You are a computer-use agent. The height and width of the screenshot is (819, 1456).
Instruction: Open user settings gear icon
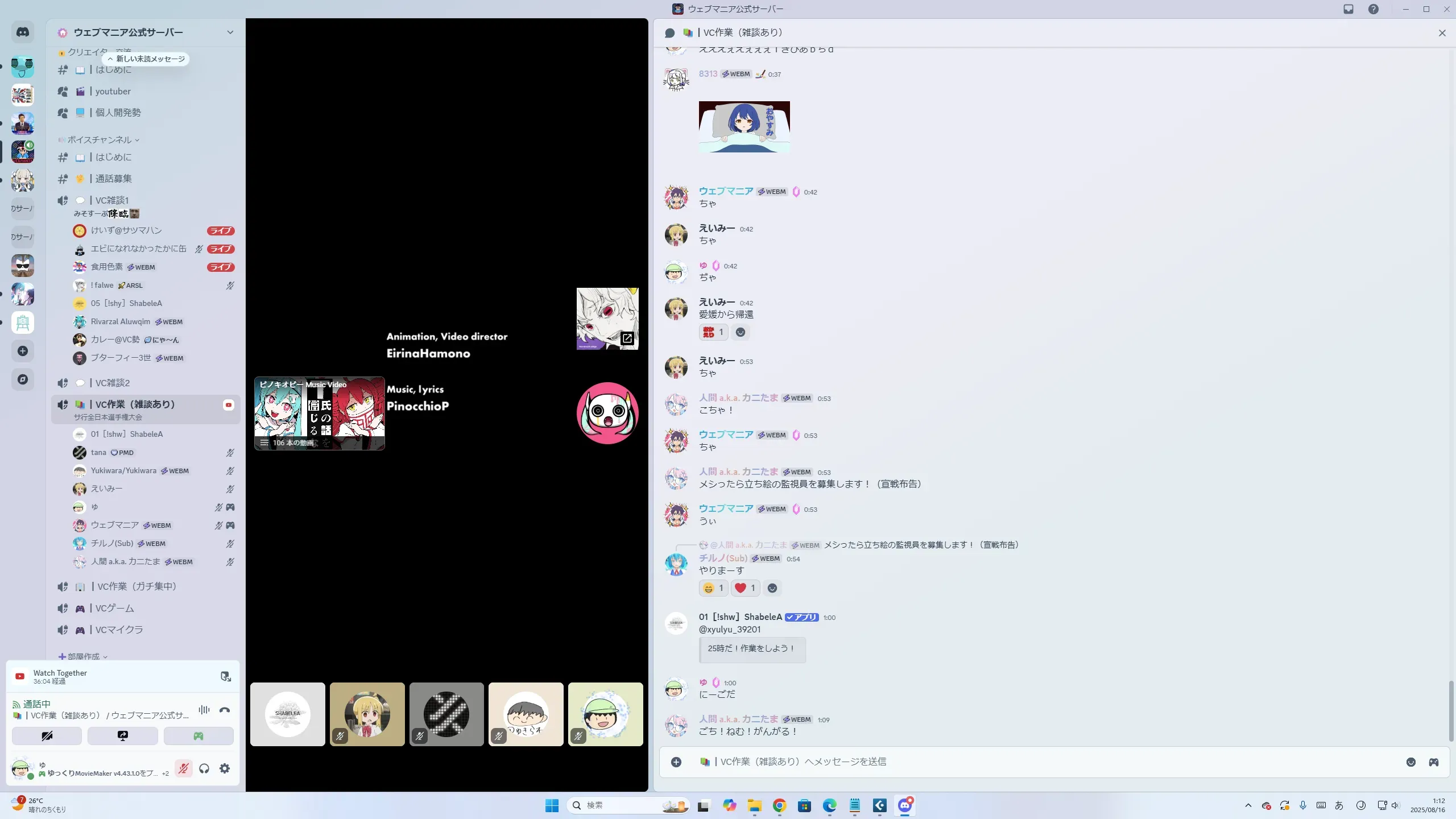[225, 768]
